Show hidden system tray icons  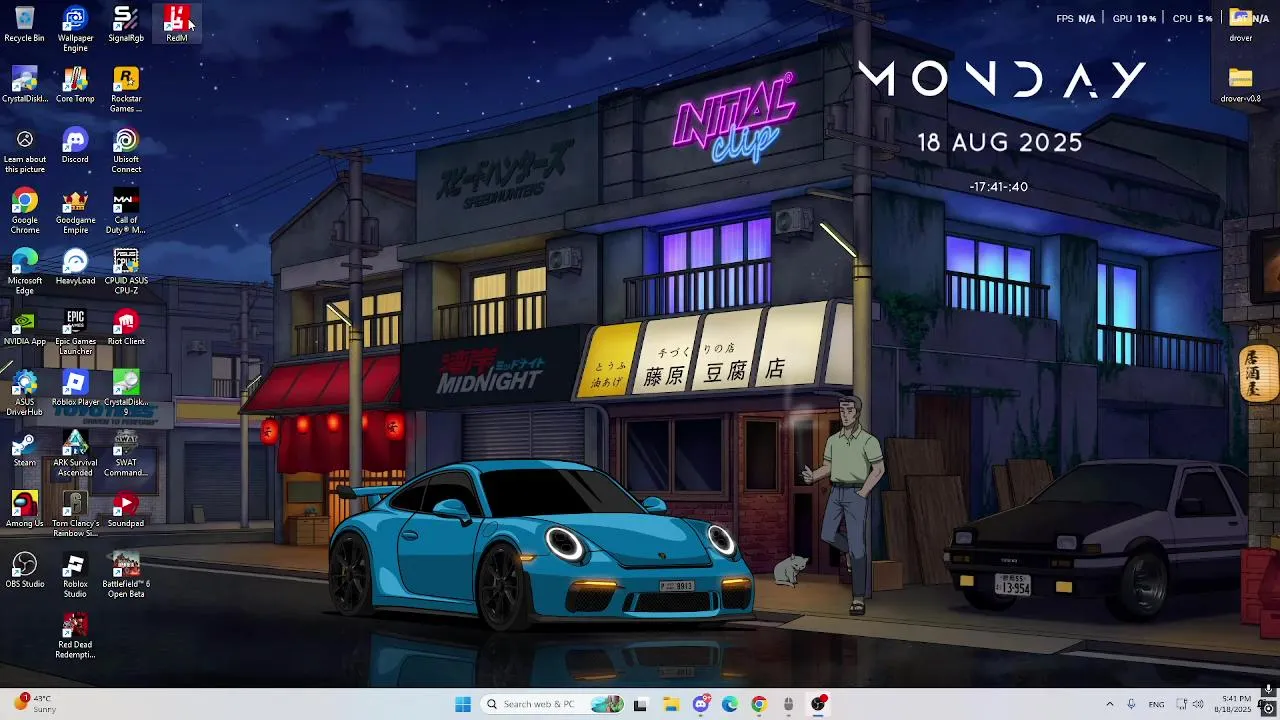pyautogui.click(x=1109, y=704)
